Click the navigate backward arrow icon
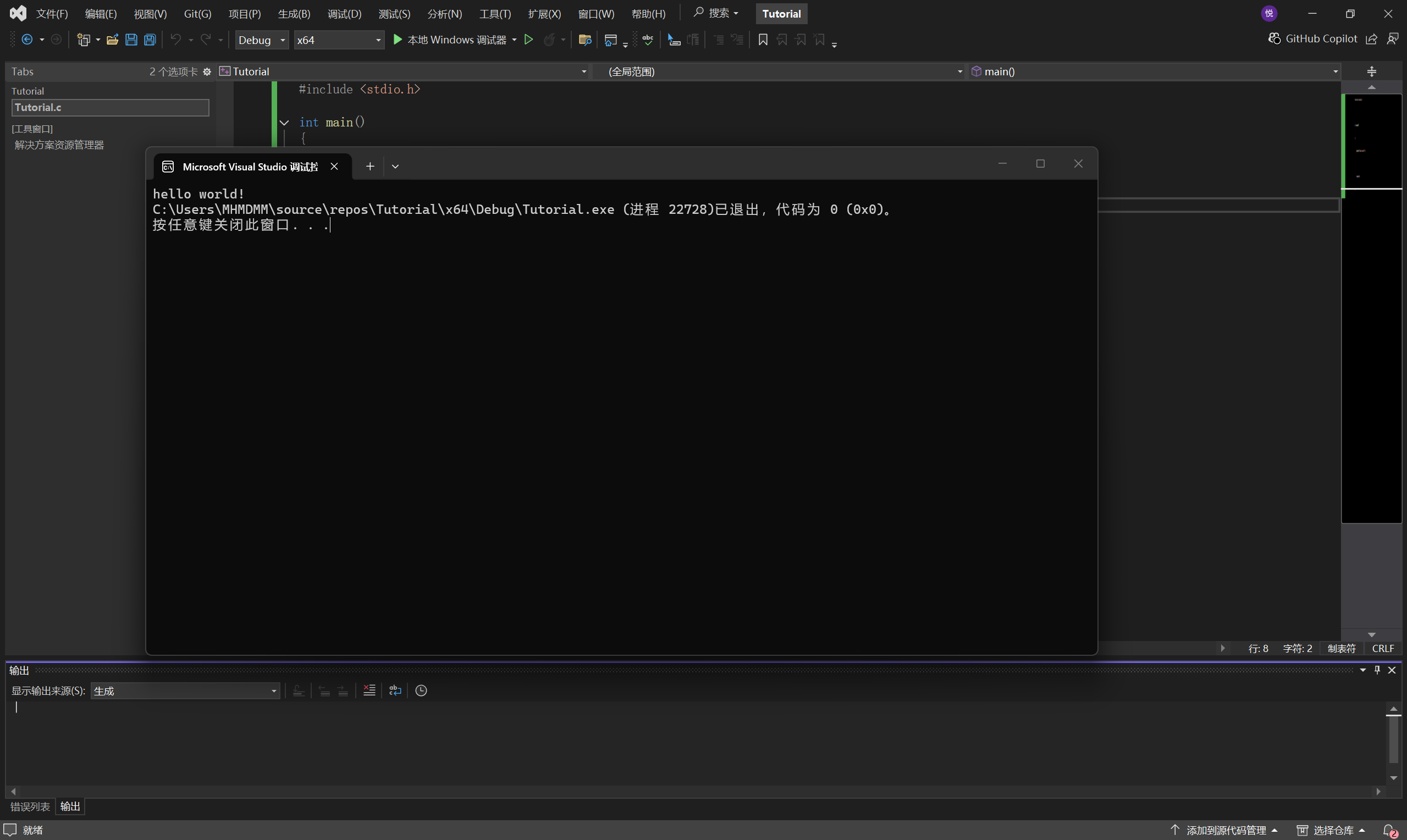This screenshot has width=1407, height=840. pos(26,40)
